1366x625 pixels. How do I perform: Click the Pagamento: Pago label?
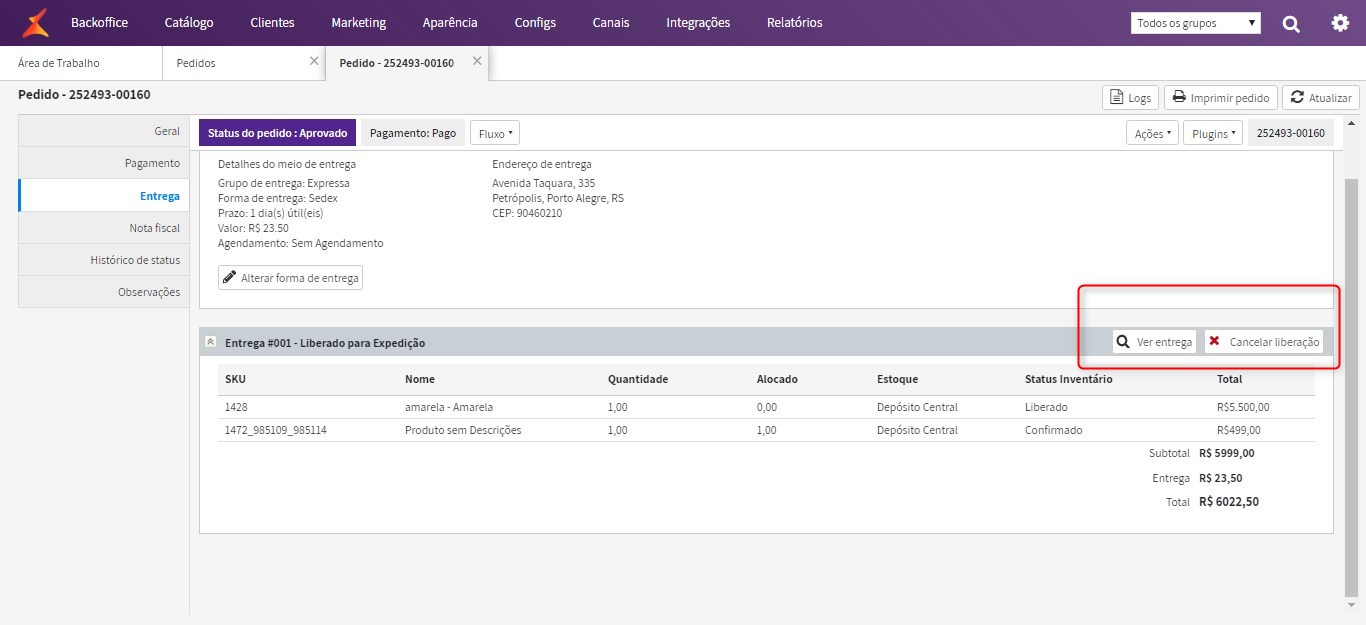[x=413, y=133]
